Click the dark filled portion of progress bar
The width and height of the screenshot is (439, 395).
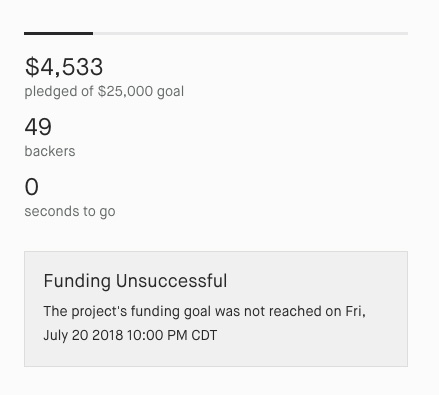[58, 33]
